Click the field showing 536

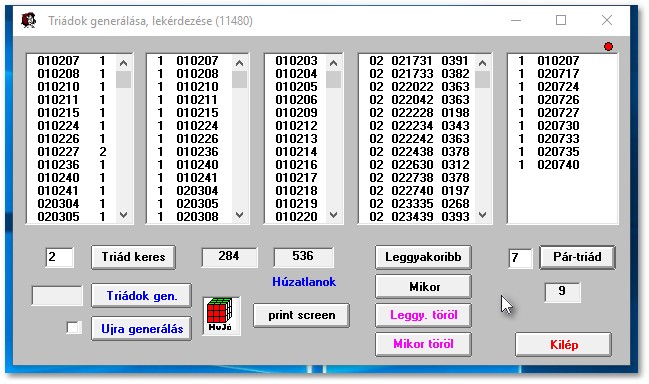click(x=303, y=257)
